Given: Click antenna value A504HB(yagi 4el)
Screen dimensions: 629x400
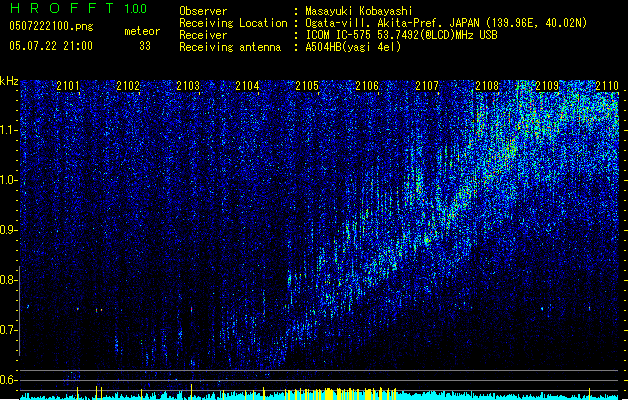Looking at the screenshot, I should click(x=353, y=47).
